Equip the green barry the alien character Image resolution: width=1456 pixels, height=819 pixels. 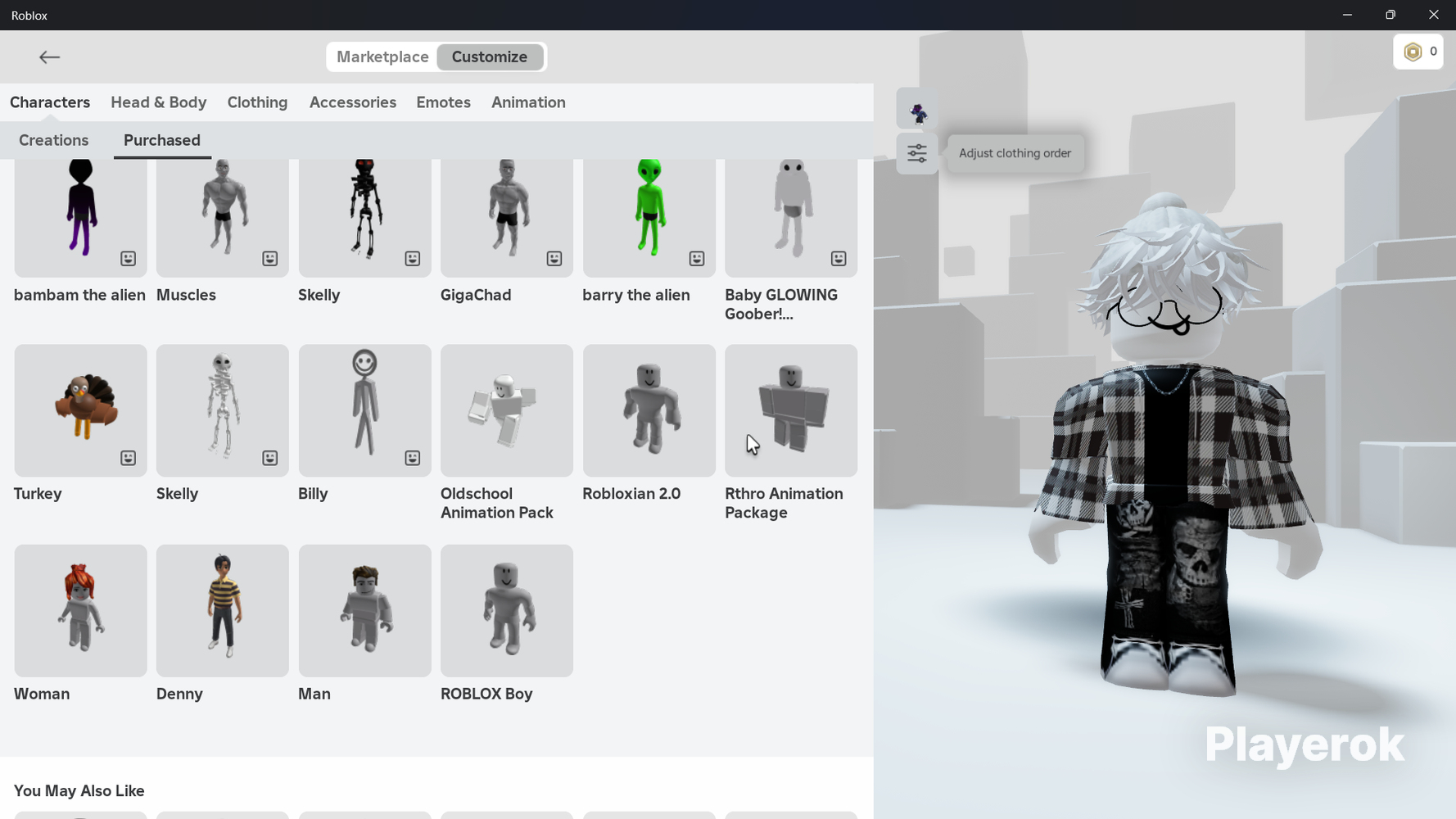[649, 217]
